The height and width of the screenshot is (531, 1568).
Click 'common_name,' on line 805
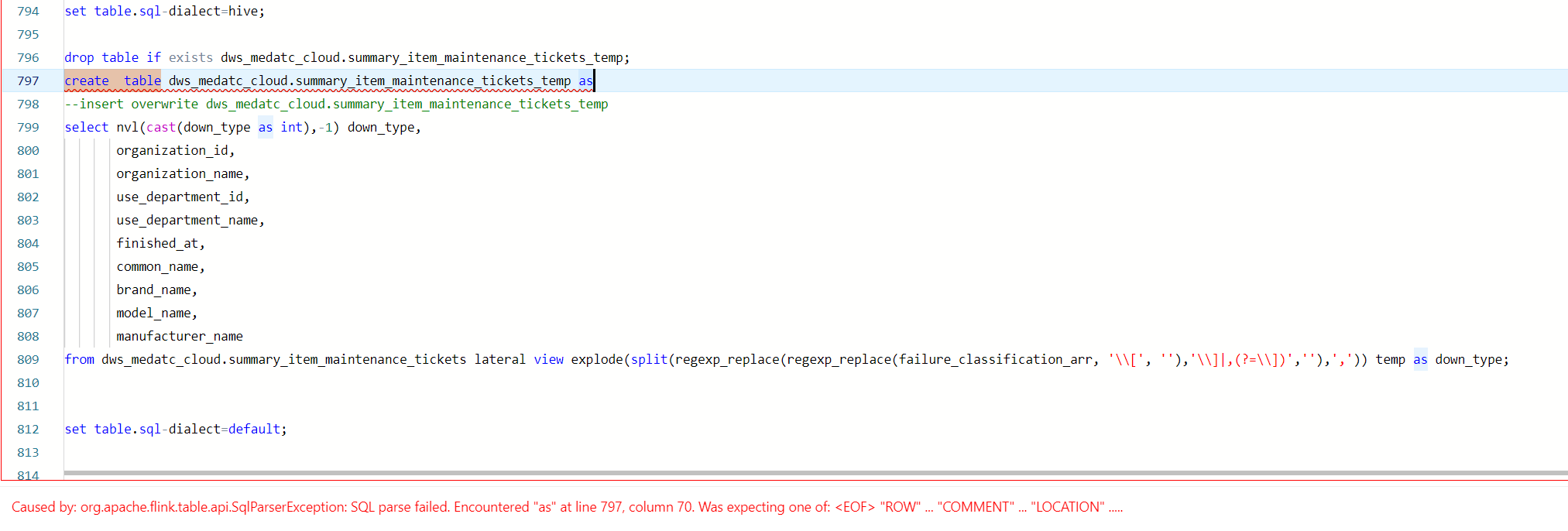click(x=160, y=267)
